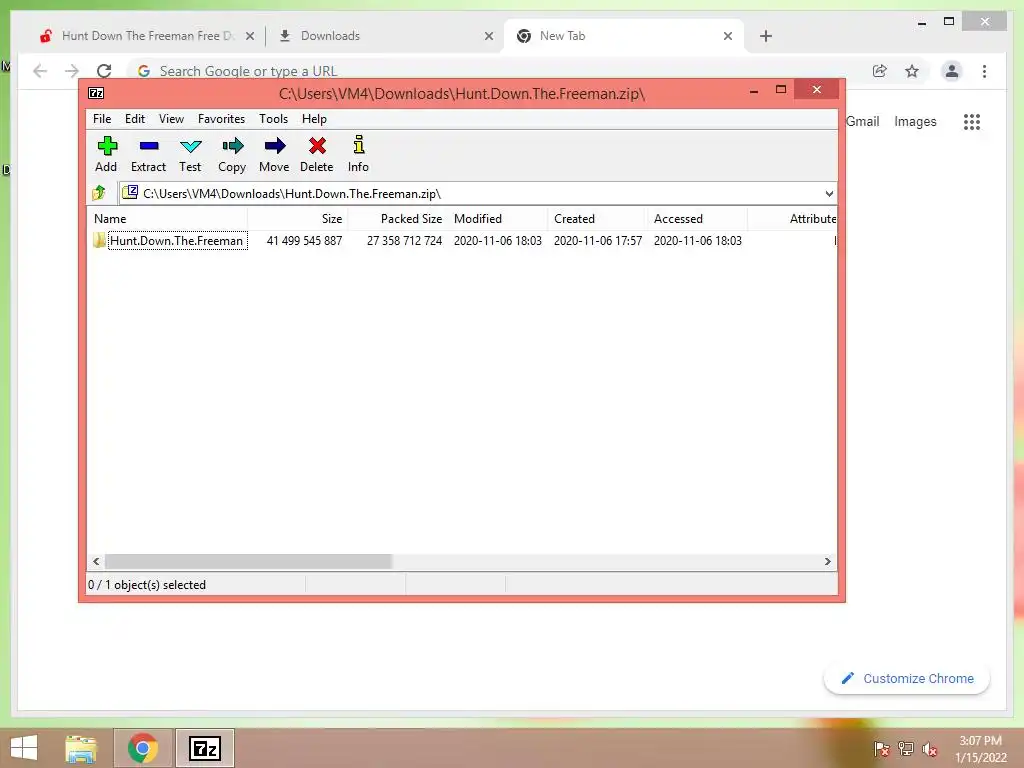Open the Google apps grid
The image size is (1024, 768).
[x=972, y=121]
